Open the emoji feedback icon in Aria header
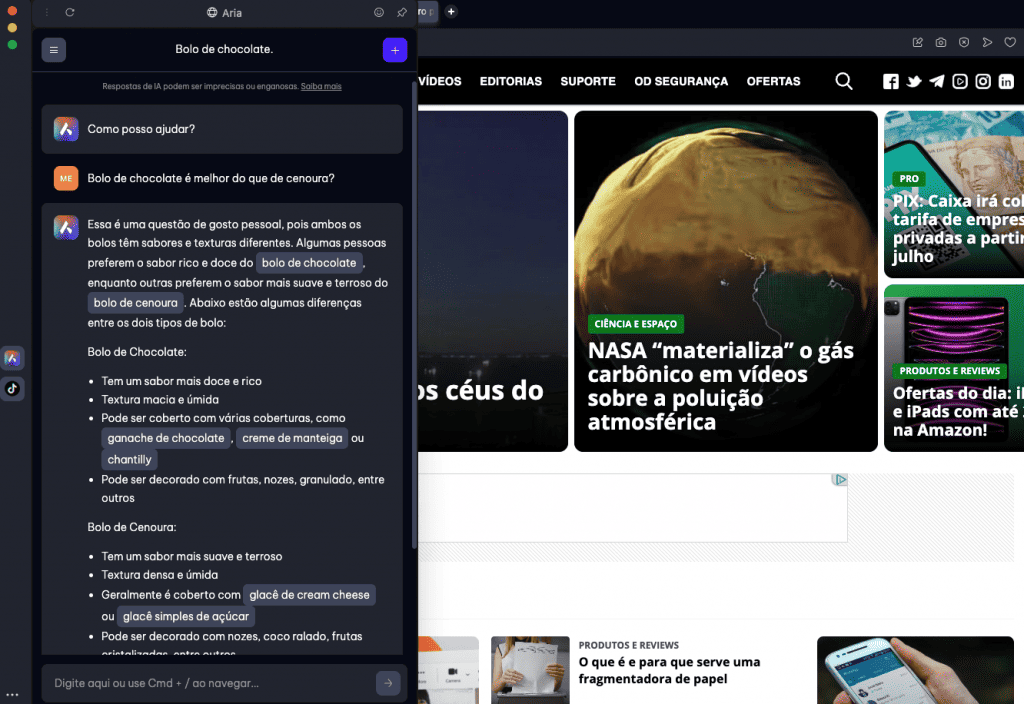The width and height of the screenshot is (1024, 704). [x=379, y=12]
